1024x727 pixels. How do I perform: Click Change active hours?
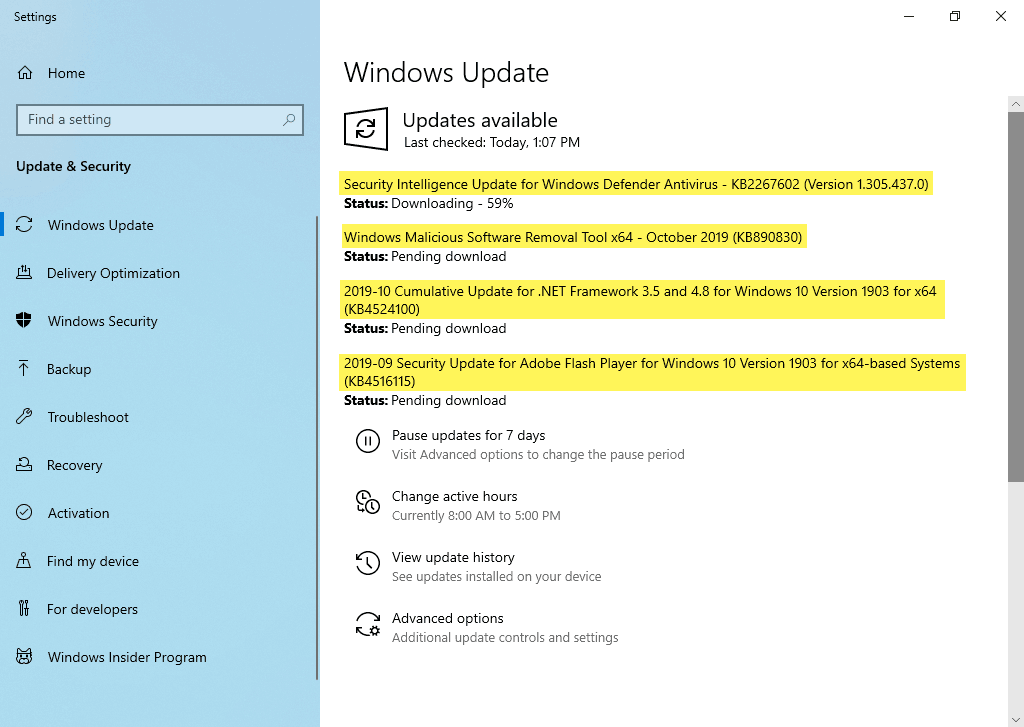(x=455, y=496)
